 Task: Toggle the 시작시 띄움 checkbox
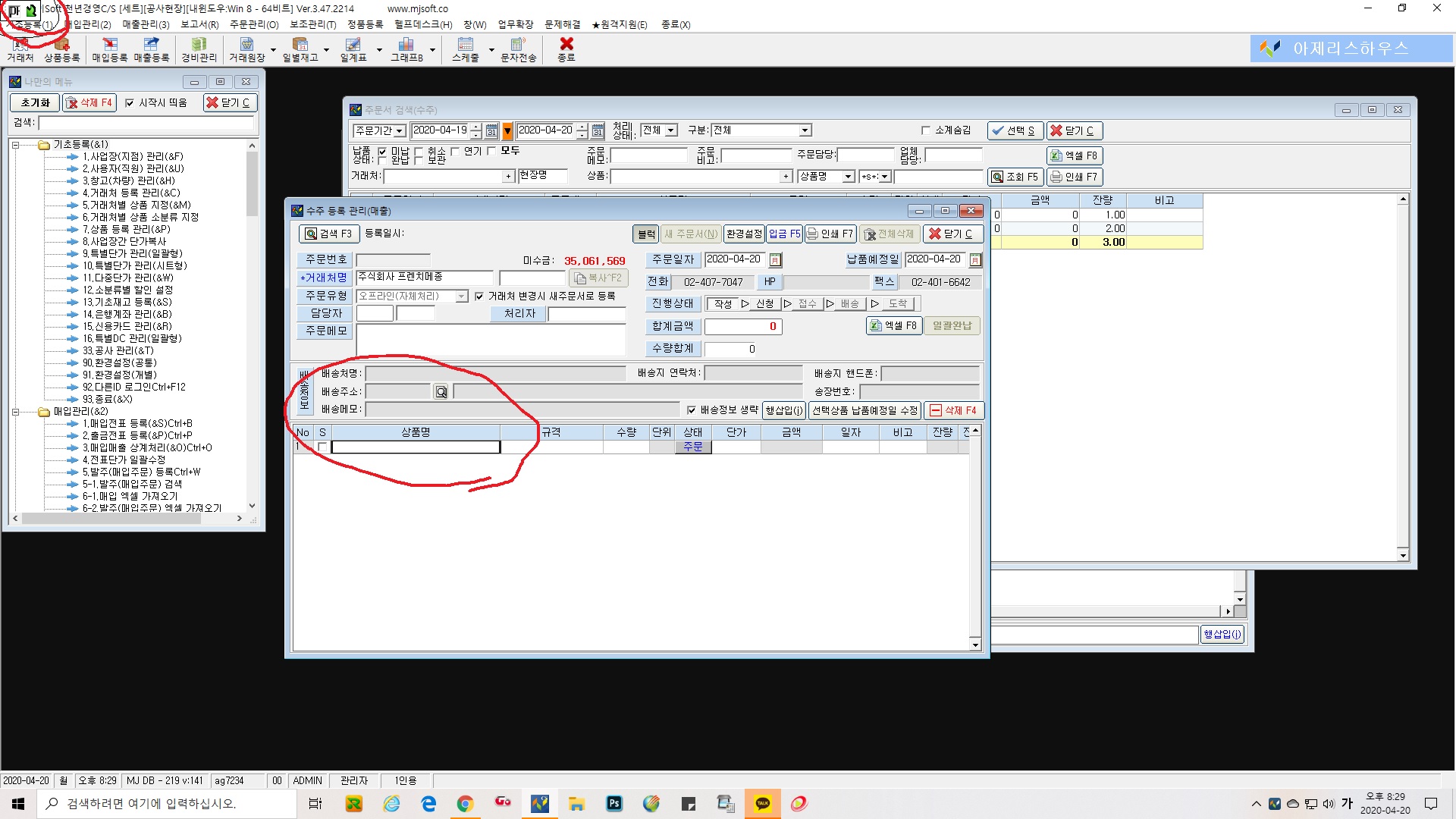tap(130, 103)
